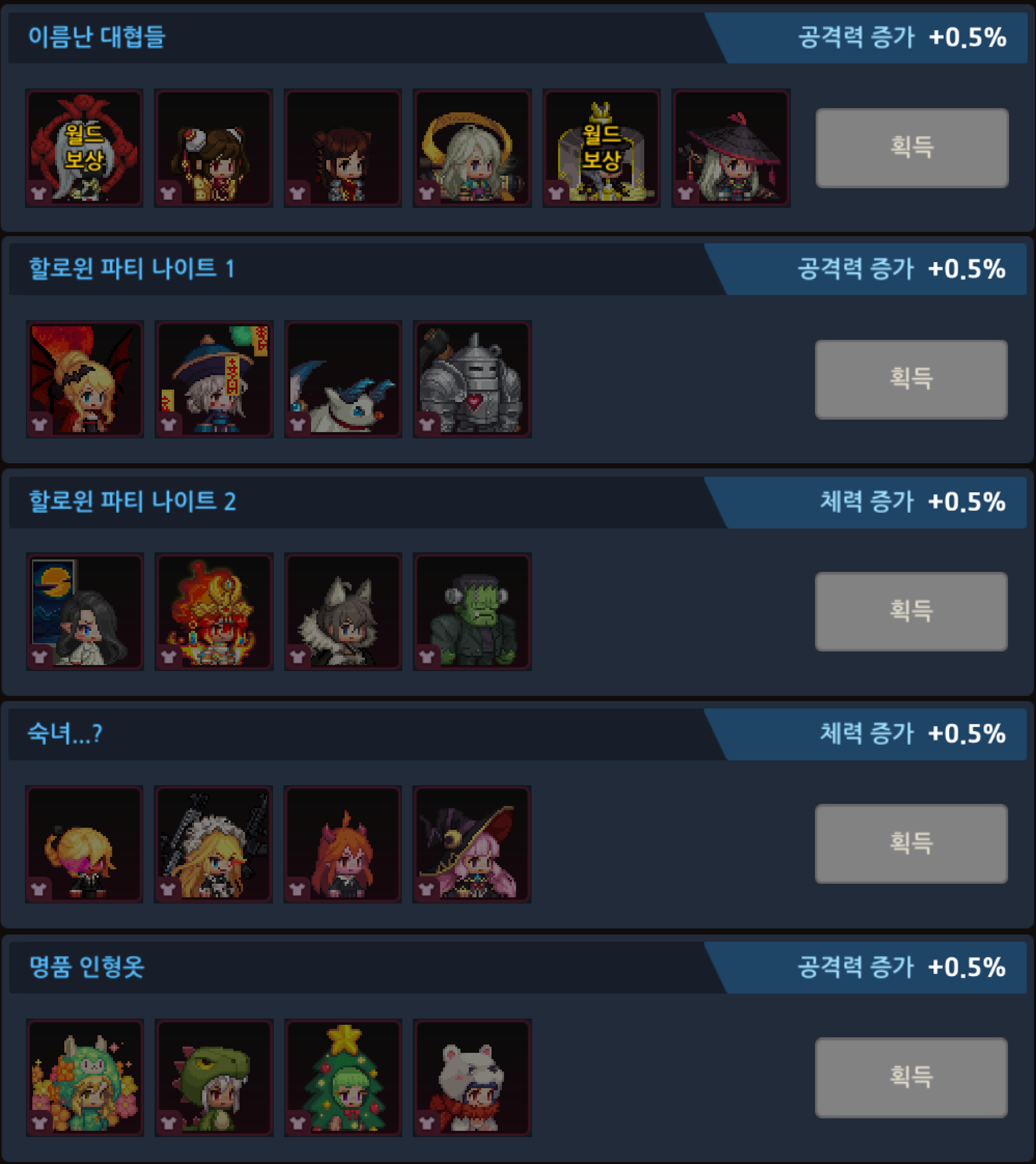Viewport: 1036px width, 1164px height.
Task: Select the bamboo hat swordsman costume icon
Action: point(731,148)
